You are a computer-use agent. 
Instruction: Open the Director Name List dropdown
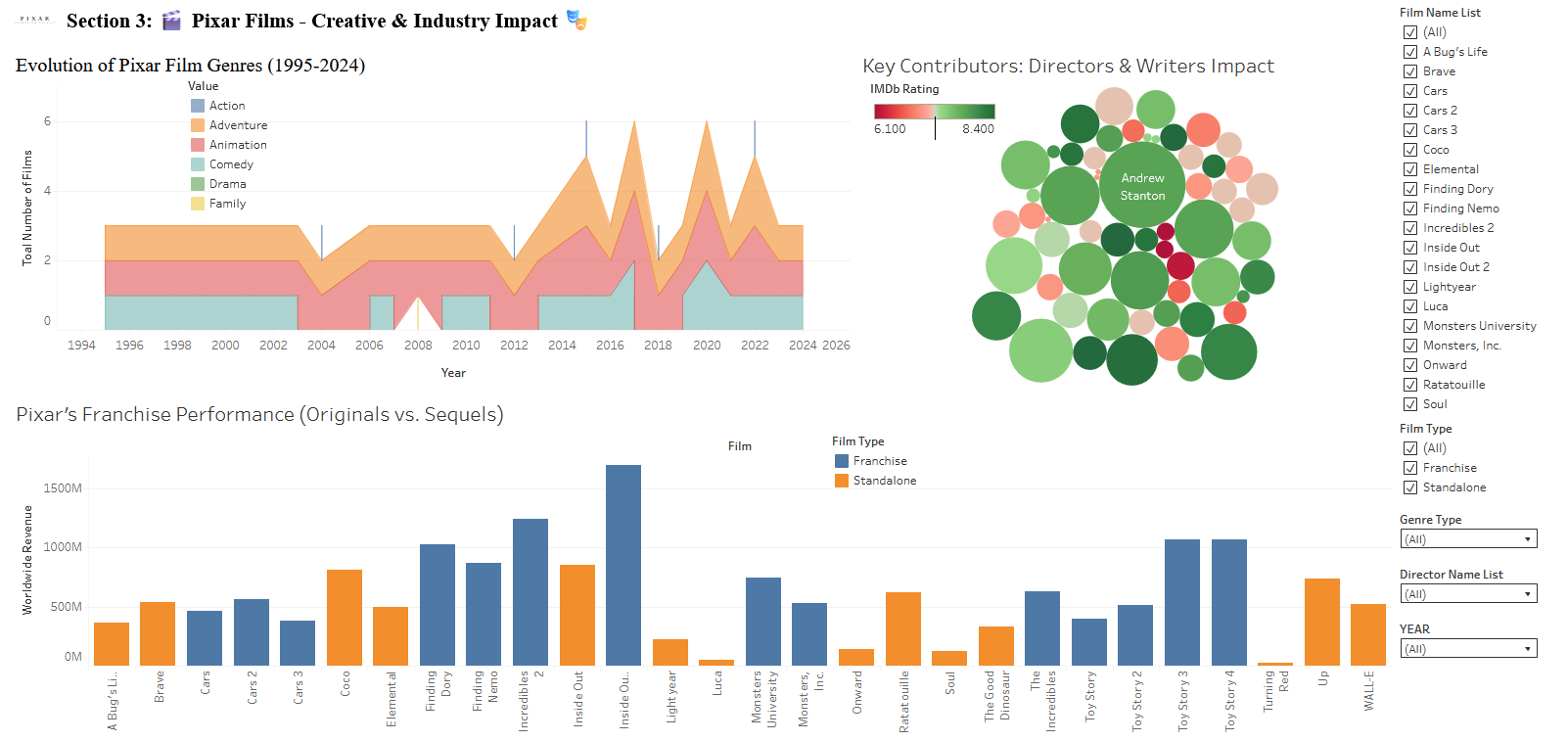pos(1468,594)
